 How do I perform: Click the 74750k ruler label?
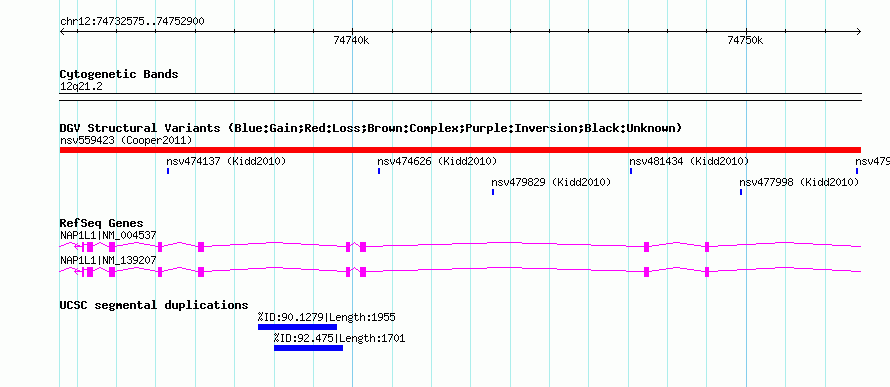(745, 41)
